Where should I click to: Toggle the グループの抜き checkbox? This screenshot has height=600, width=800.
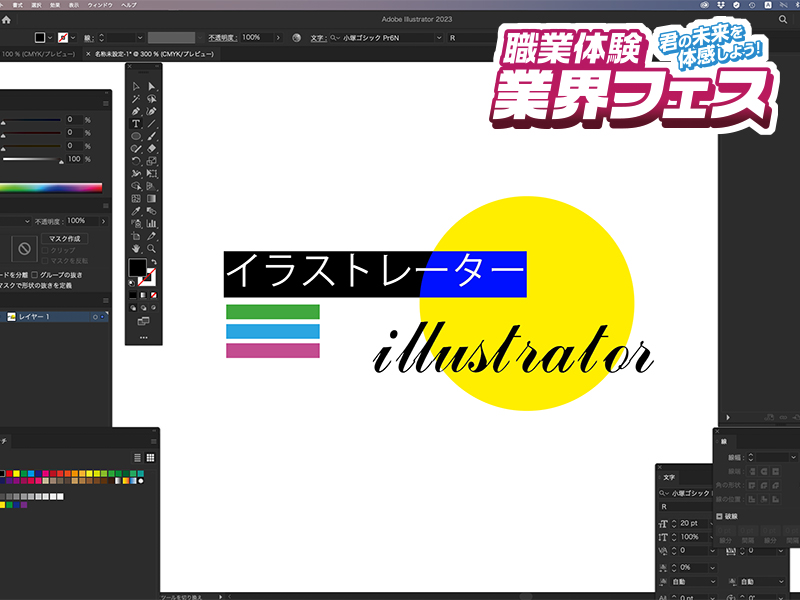click(34, 274)
